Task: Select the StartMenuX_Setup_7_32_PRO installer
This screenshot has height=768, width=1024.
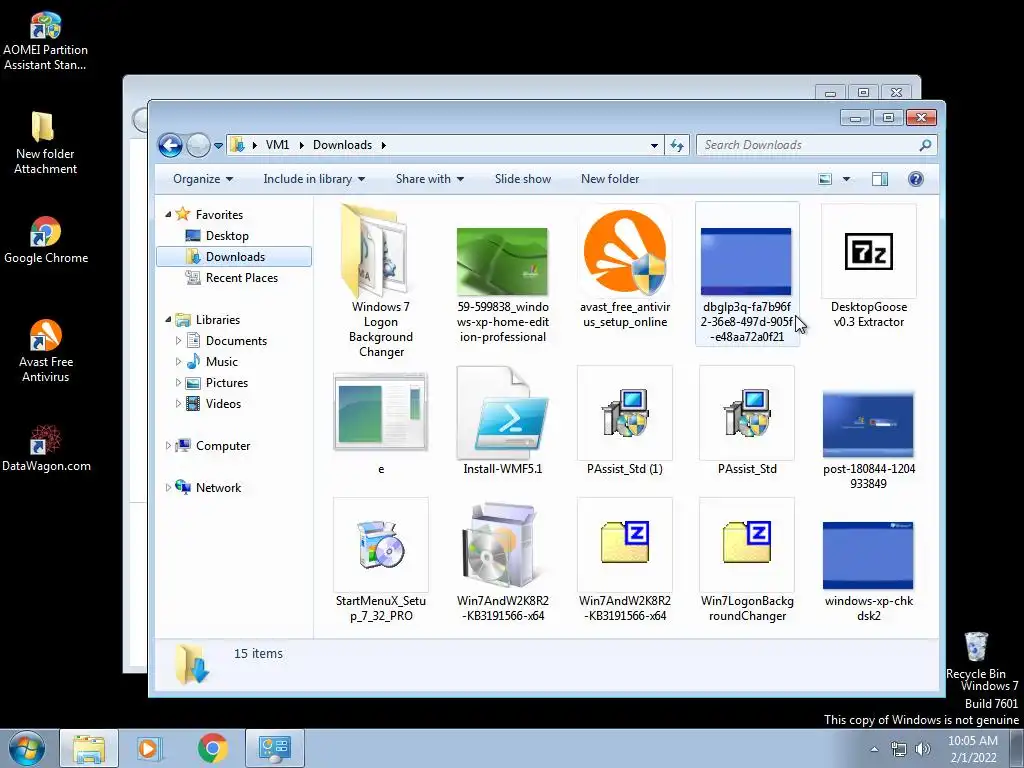Action: (x=381, y=560)
